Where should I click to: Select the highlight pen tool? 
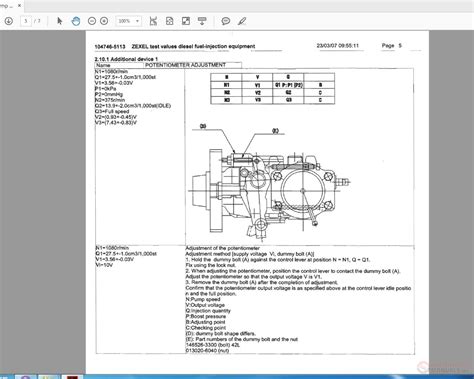point(242,21)
